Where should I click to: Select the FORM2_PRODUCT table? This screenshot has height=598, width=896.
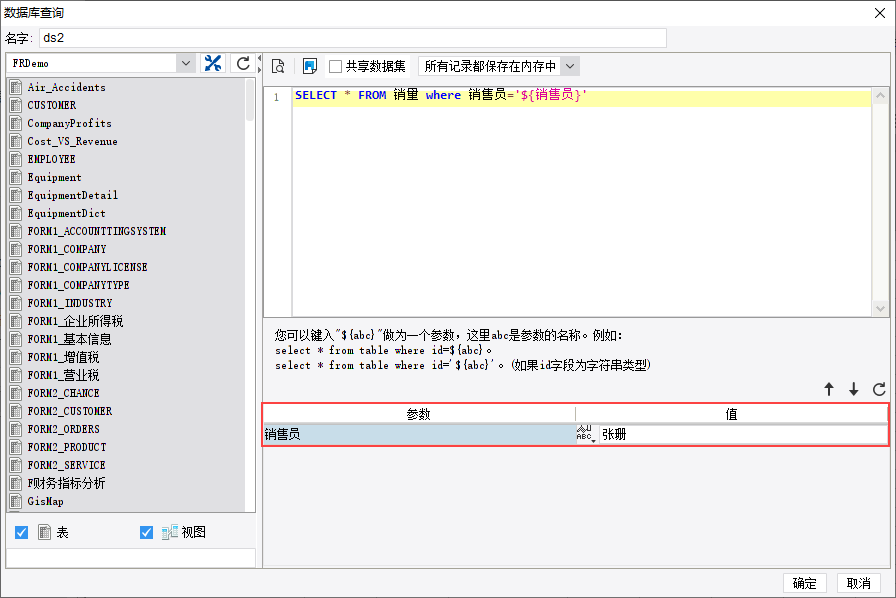click(x=67, y=448)
